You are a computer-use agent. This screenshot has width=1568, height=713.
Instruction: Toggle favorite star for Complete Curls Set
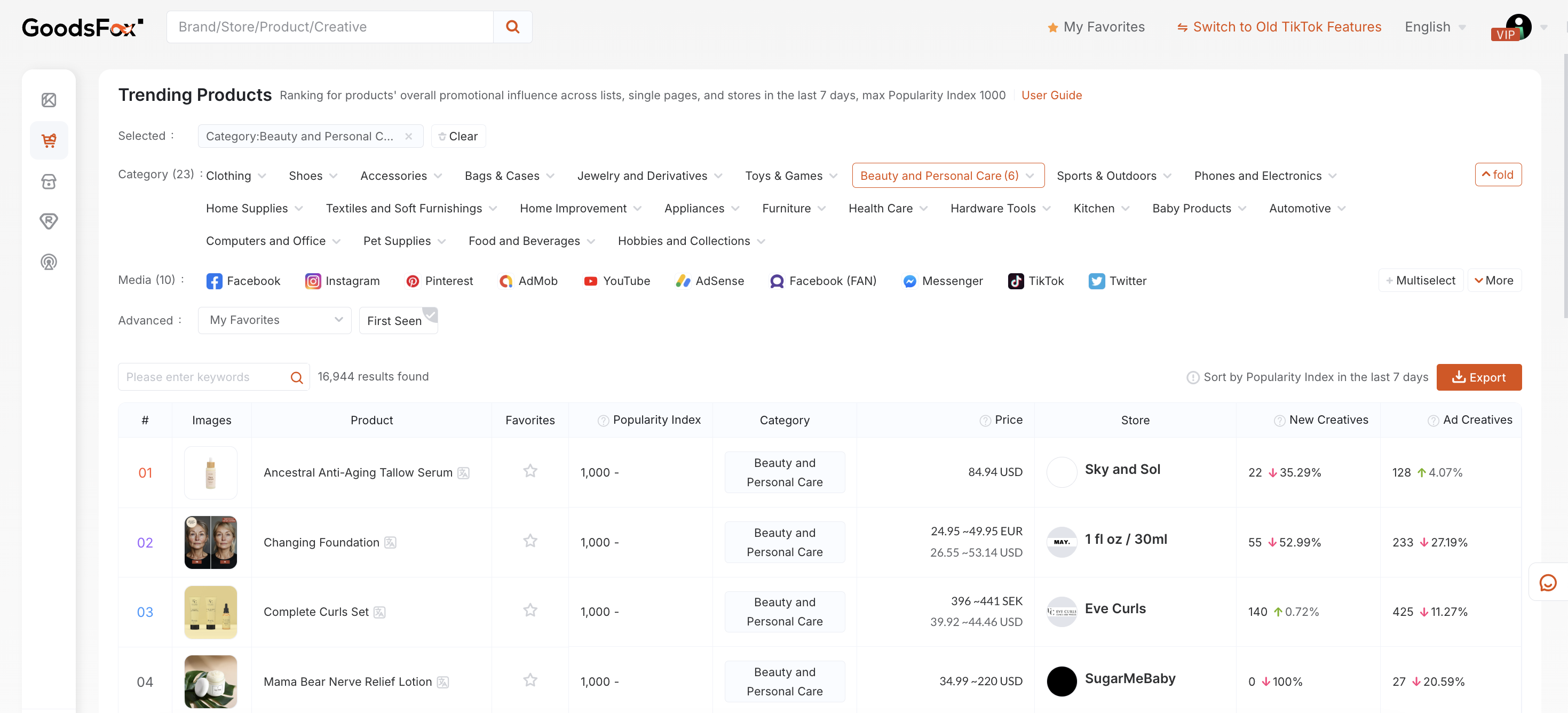coord(529,610)
